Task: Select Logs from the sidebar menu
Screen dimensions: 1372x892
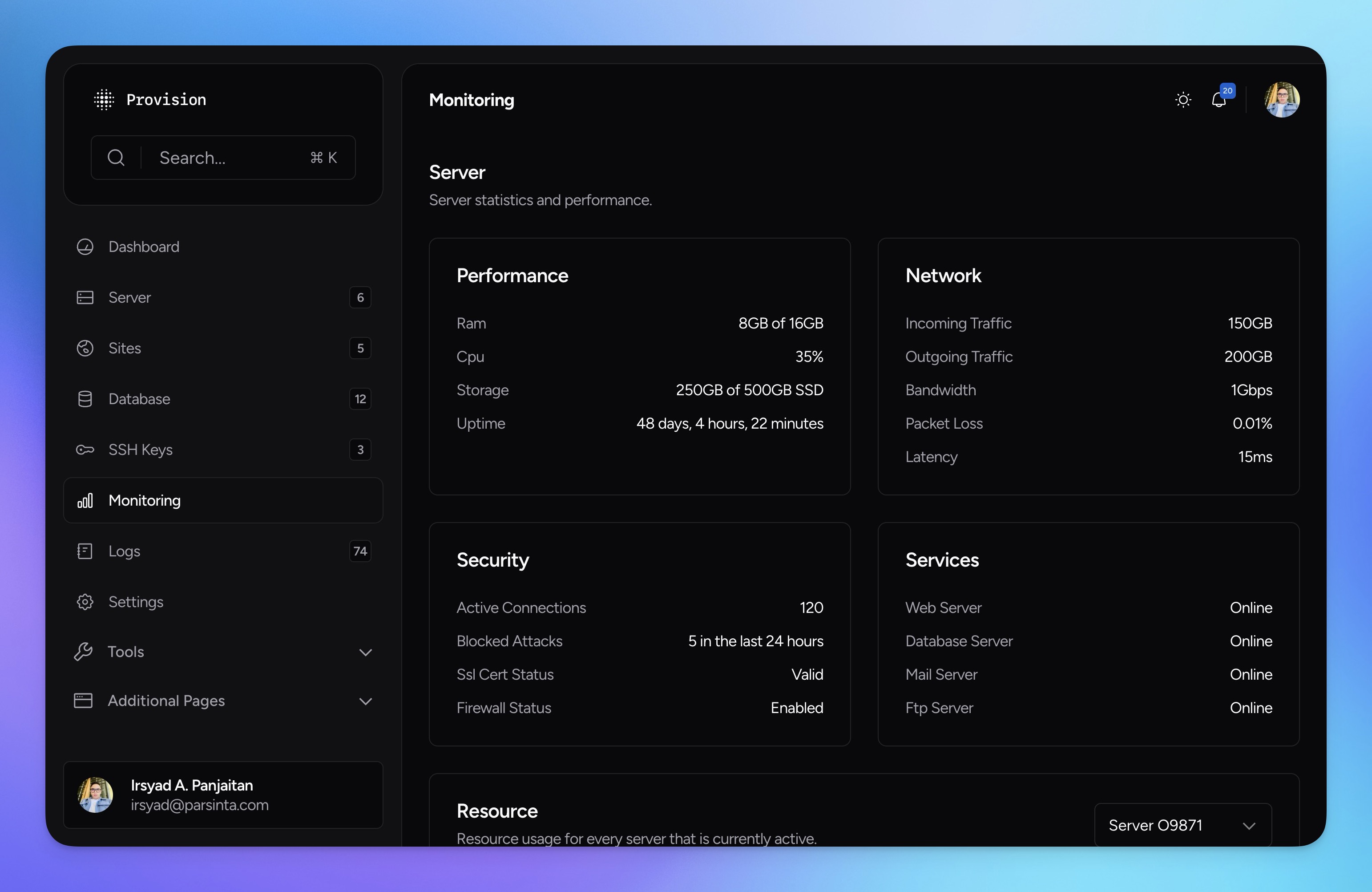Action: 124,551
